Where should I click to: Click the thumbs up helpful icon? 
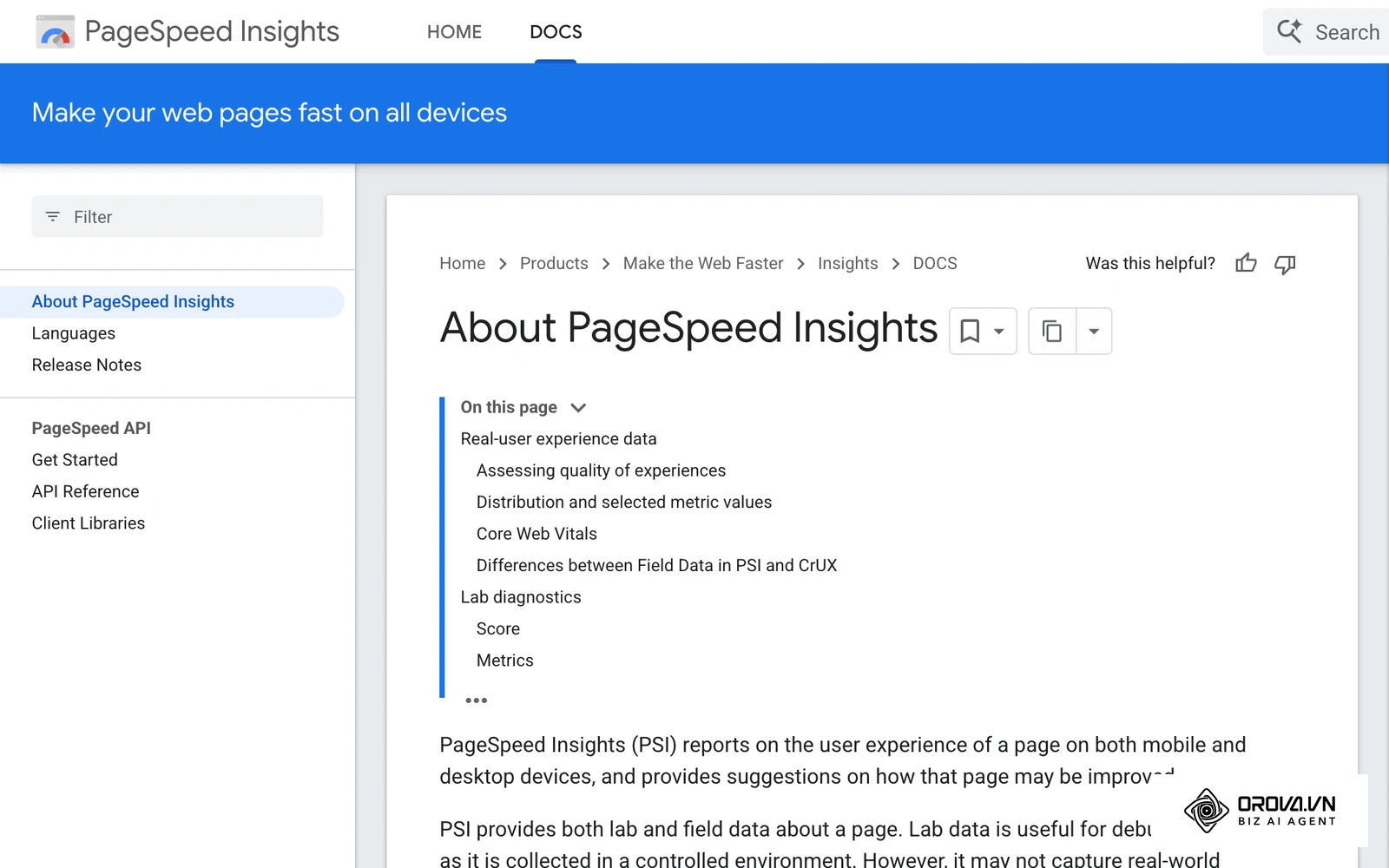1246,263
